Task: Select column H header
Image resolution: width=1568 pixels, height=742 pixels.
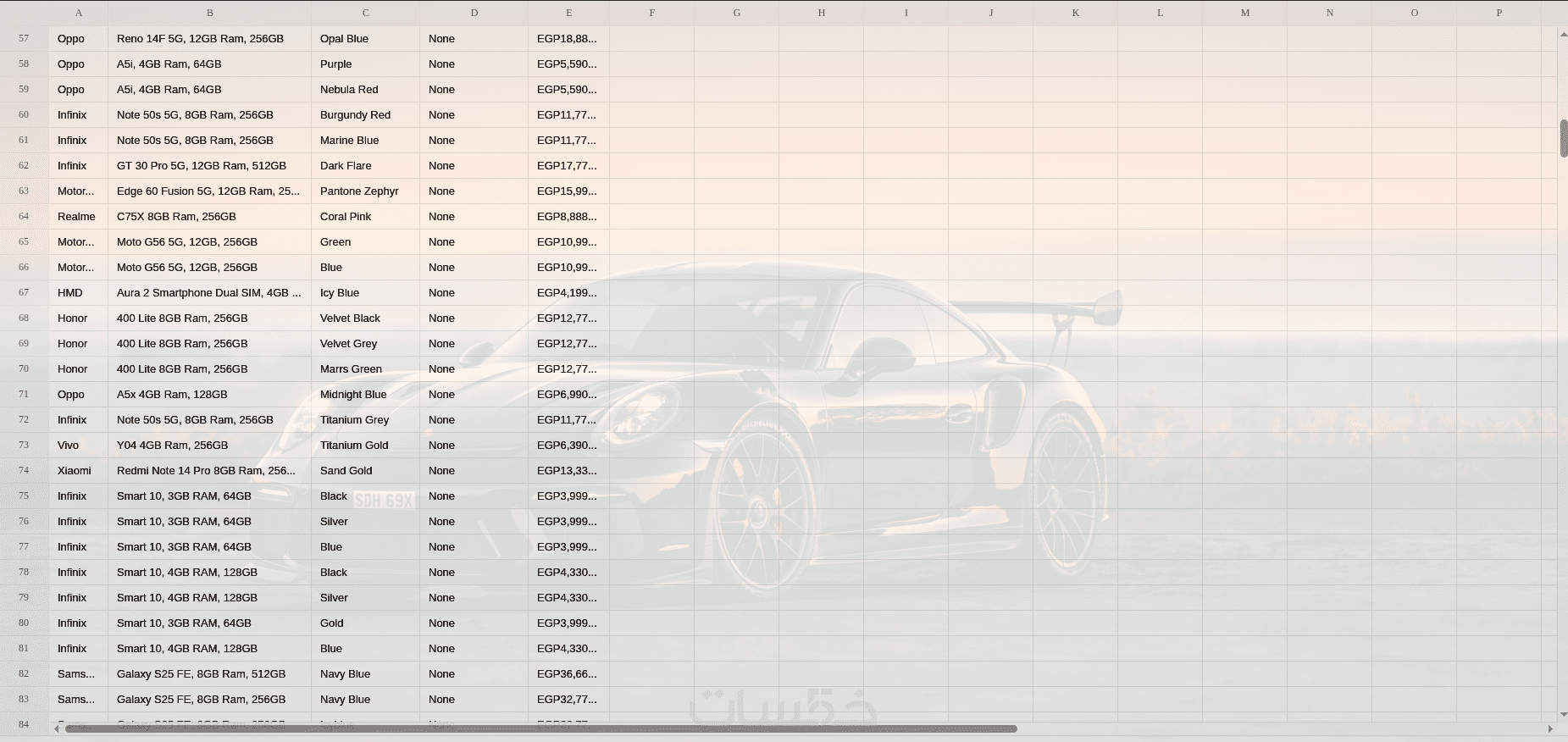Action: click(822, 13)
